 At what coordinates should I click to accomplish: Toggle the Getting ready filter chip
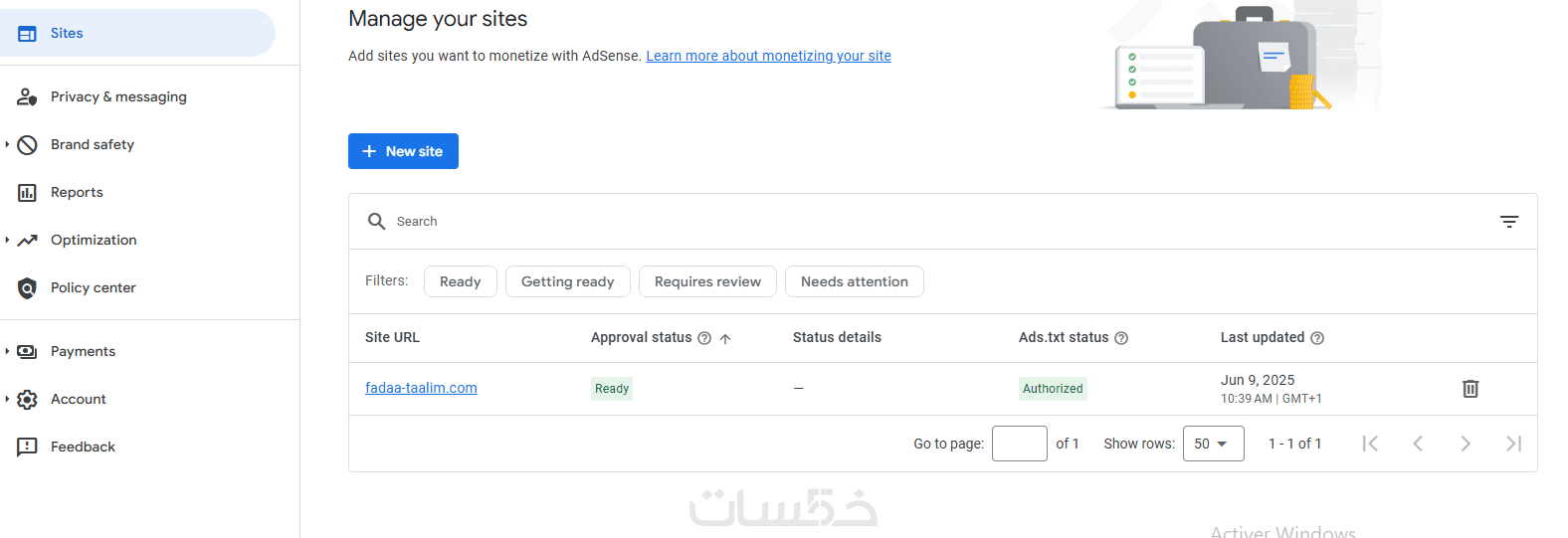pyautogui.click(x=567, y=281)
